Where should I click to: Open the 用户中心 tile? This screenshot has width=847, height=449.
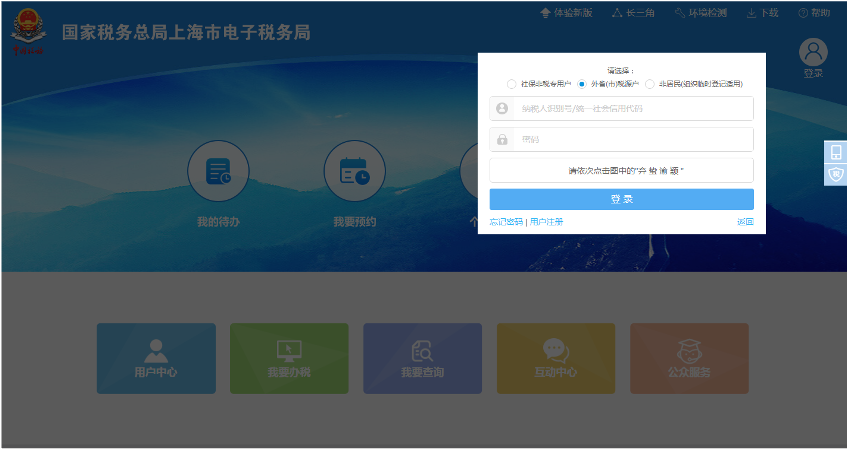[x=156, y=358]
